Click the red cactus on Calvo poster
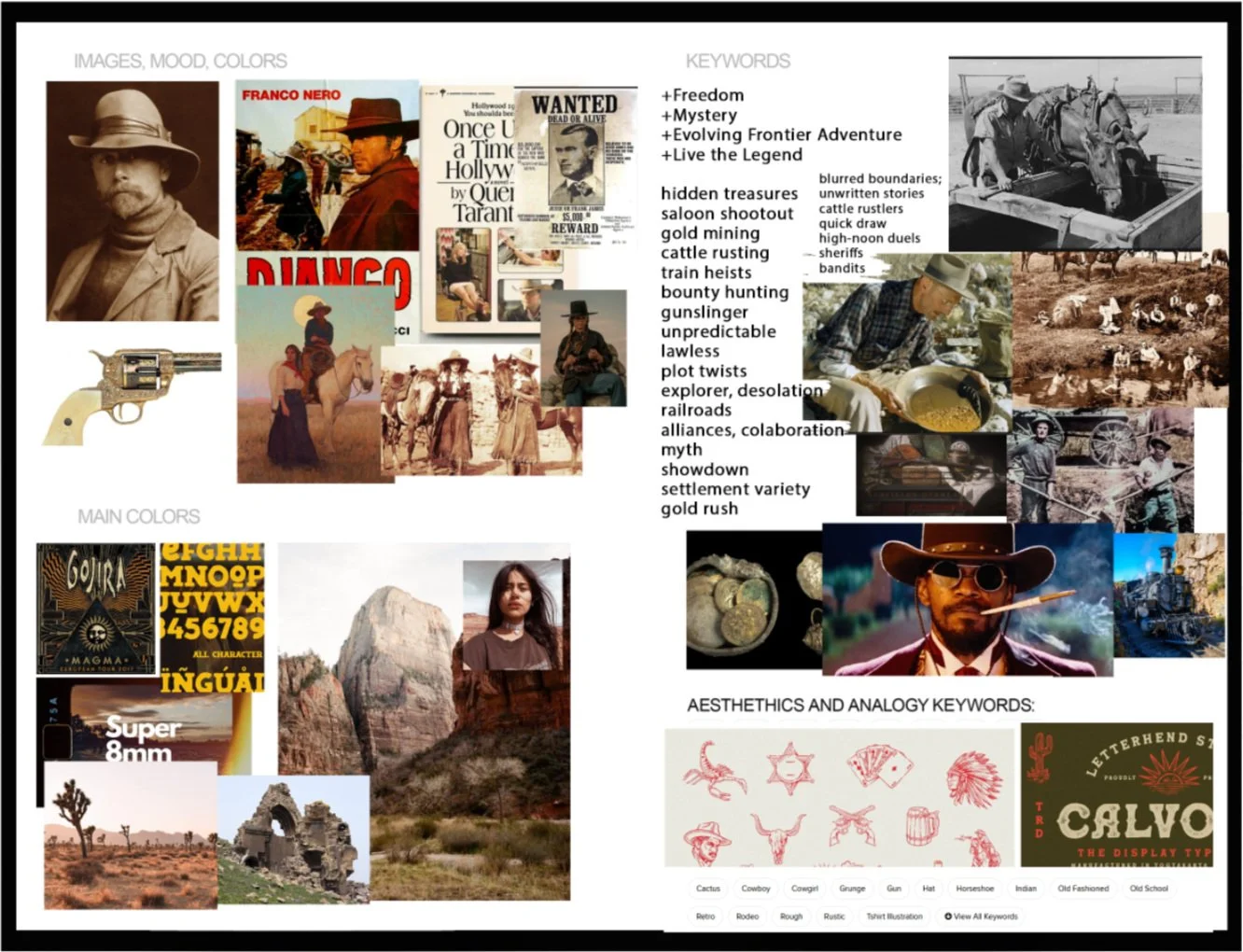The width and height of the screenshot is (1243, 952). [x=1041, y=757]
